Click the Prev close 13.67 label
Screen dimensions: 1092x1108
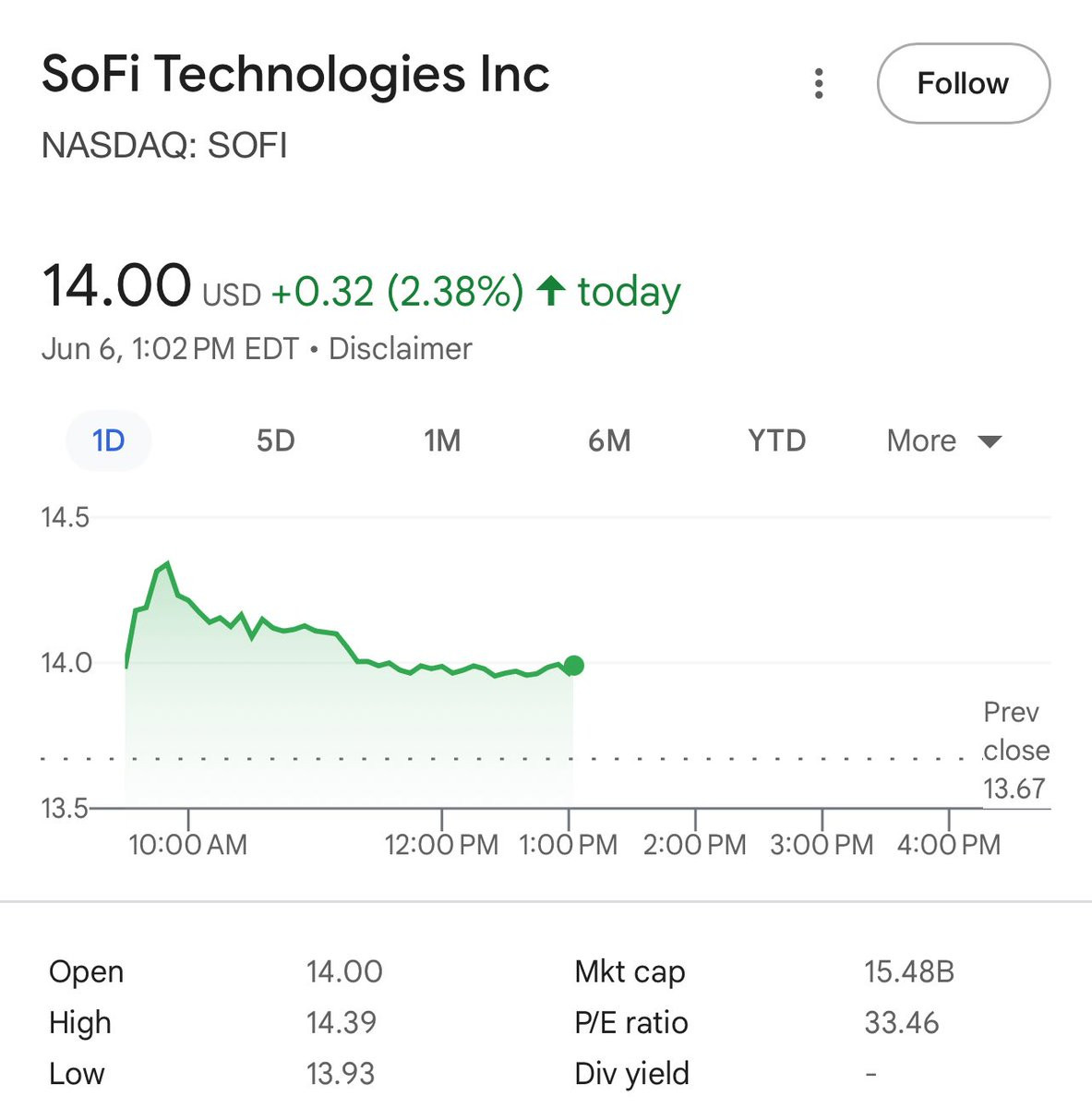(1014, 750)
